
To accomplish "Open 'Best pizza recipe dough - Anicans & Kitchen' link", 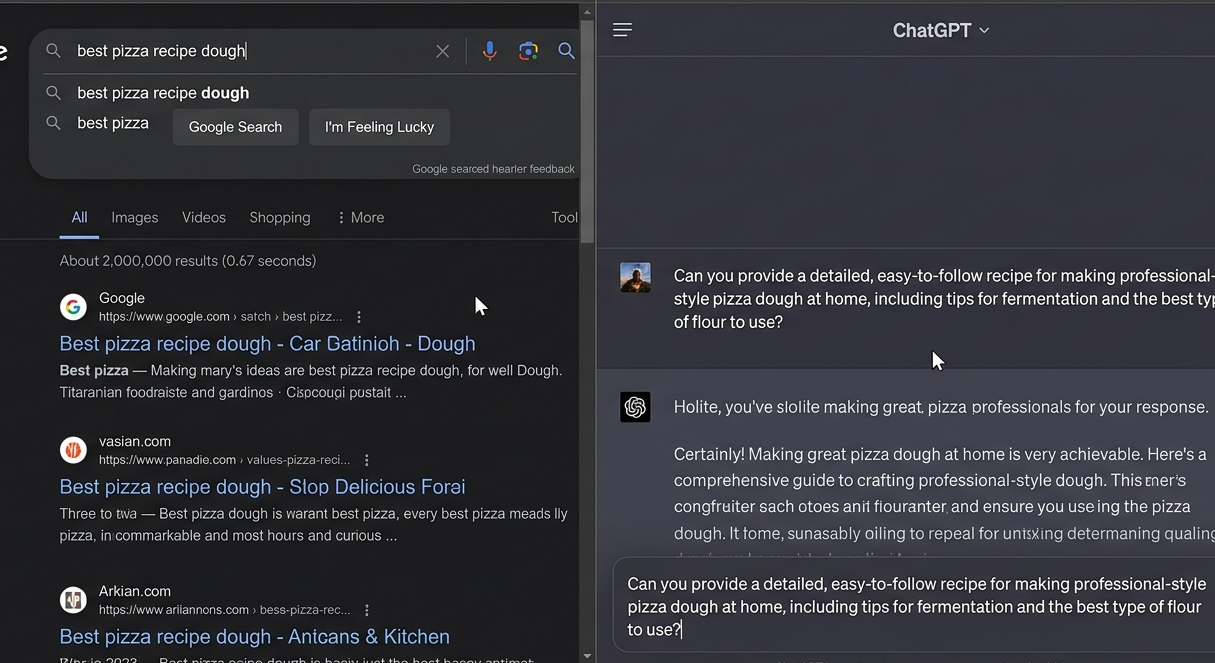I will [x=255, y=637].
